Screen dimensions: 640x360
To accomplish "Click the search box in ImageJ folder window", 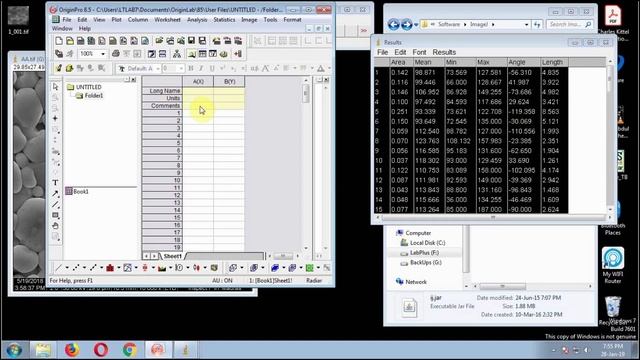I will click(x=570, y=24).
